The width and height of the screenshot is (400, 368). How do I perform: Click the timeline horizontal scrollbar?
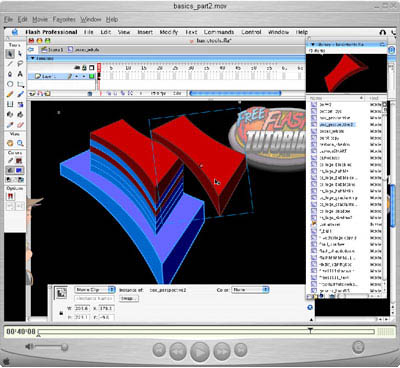235,94
